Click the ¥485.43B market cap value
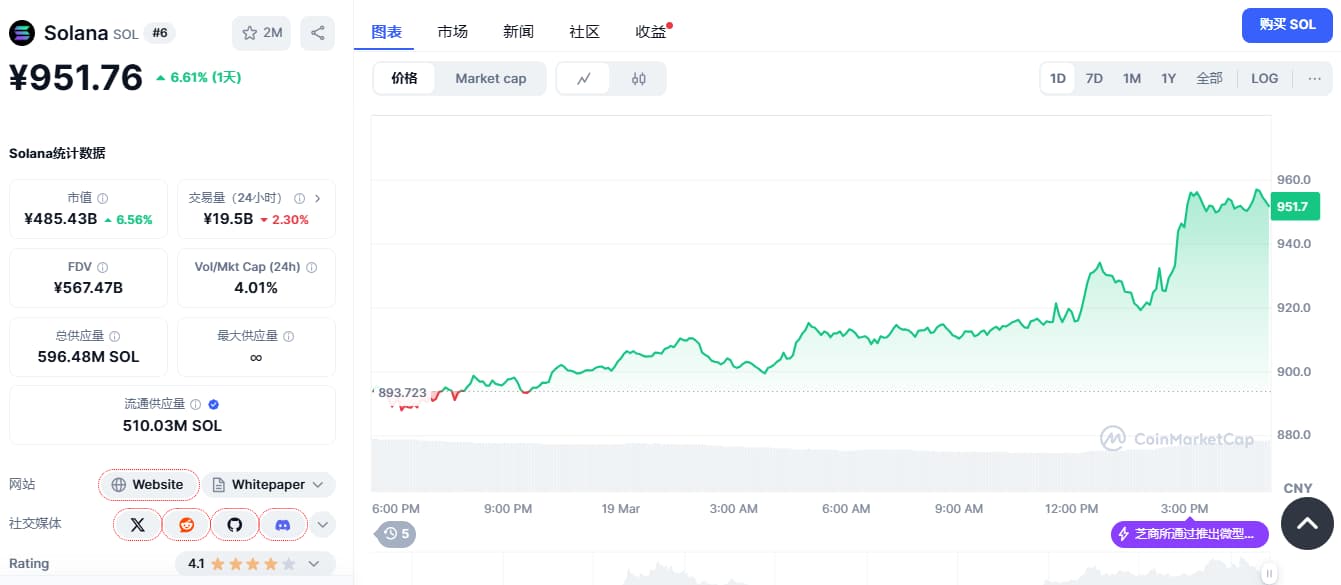The image size is (1341, 585). pos(61,219)
